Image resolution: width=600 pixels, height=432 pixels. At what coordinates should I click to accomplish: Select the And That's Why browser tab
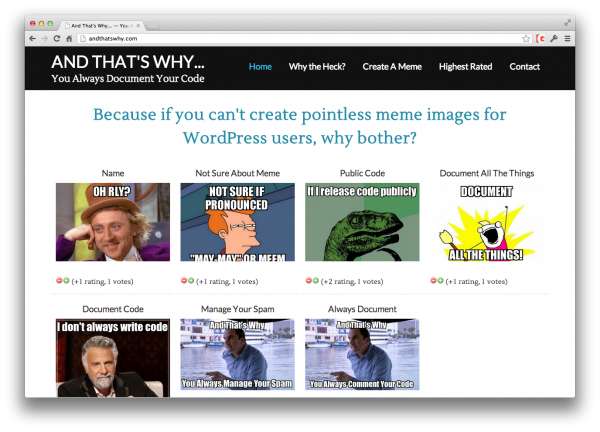(x=101, y=26)
